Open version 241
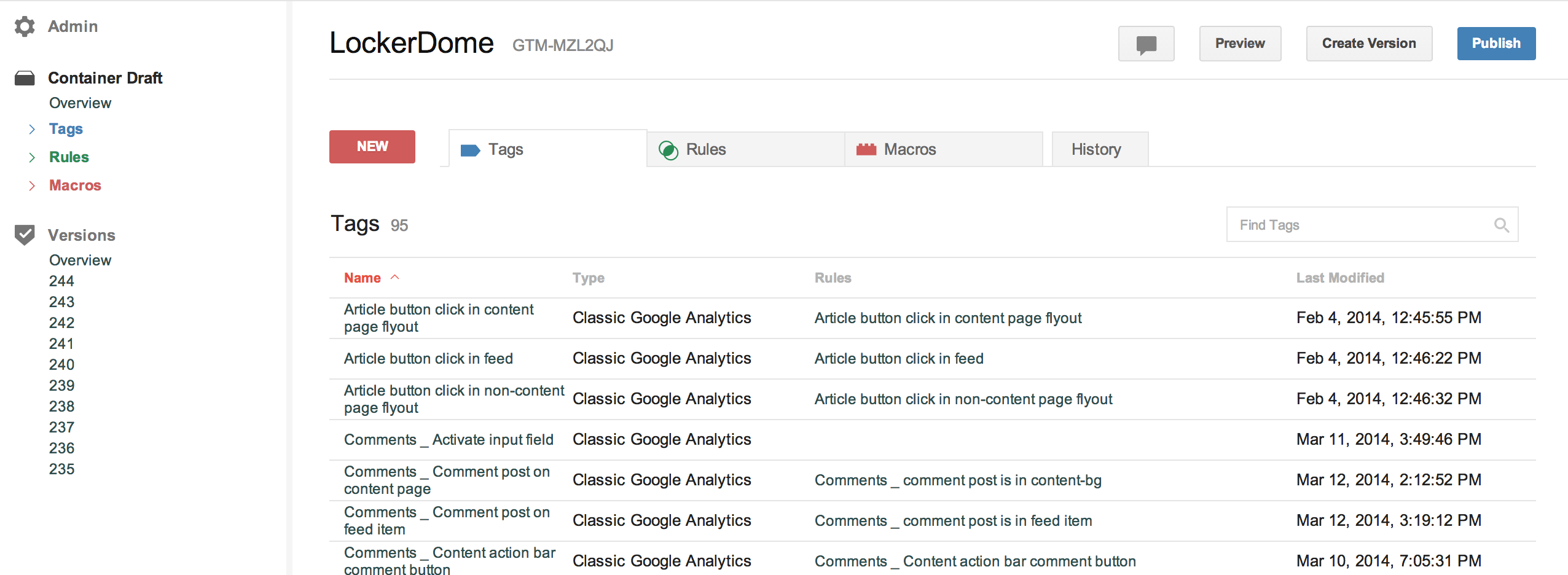 point(61,344)
